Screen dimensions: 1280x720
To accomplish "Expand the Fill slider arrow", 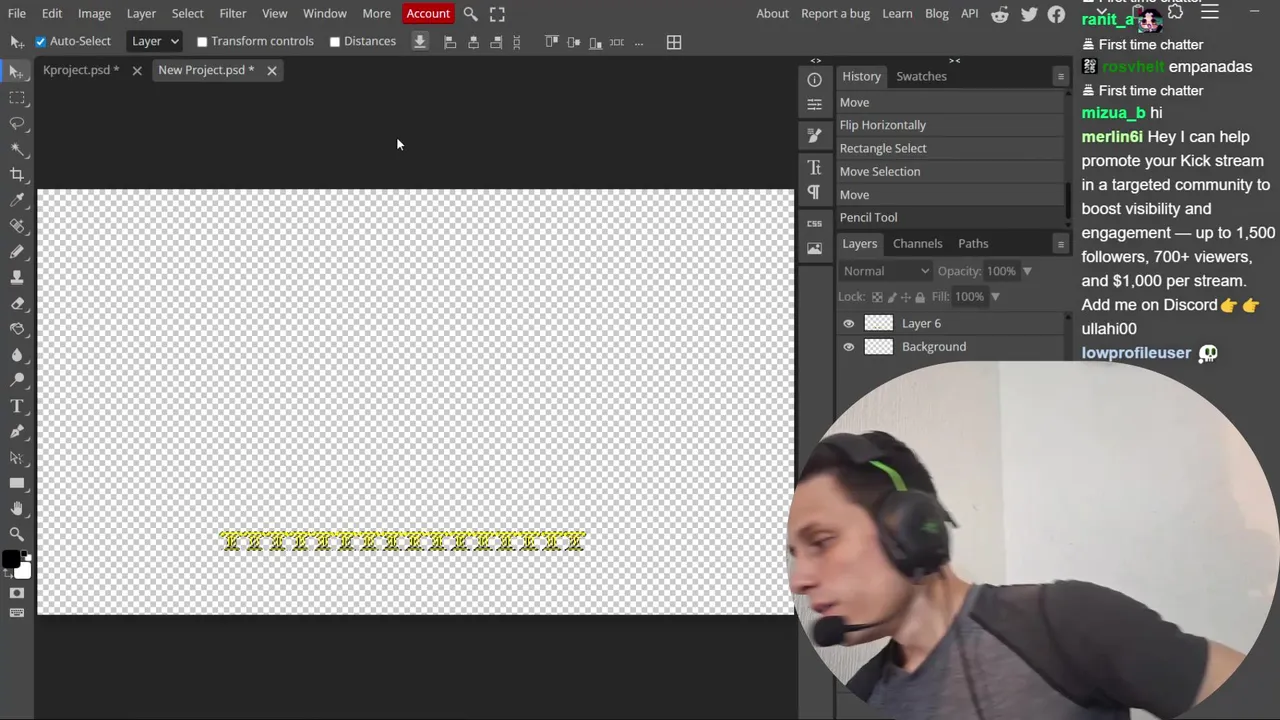I will tap(995, 297).
